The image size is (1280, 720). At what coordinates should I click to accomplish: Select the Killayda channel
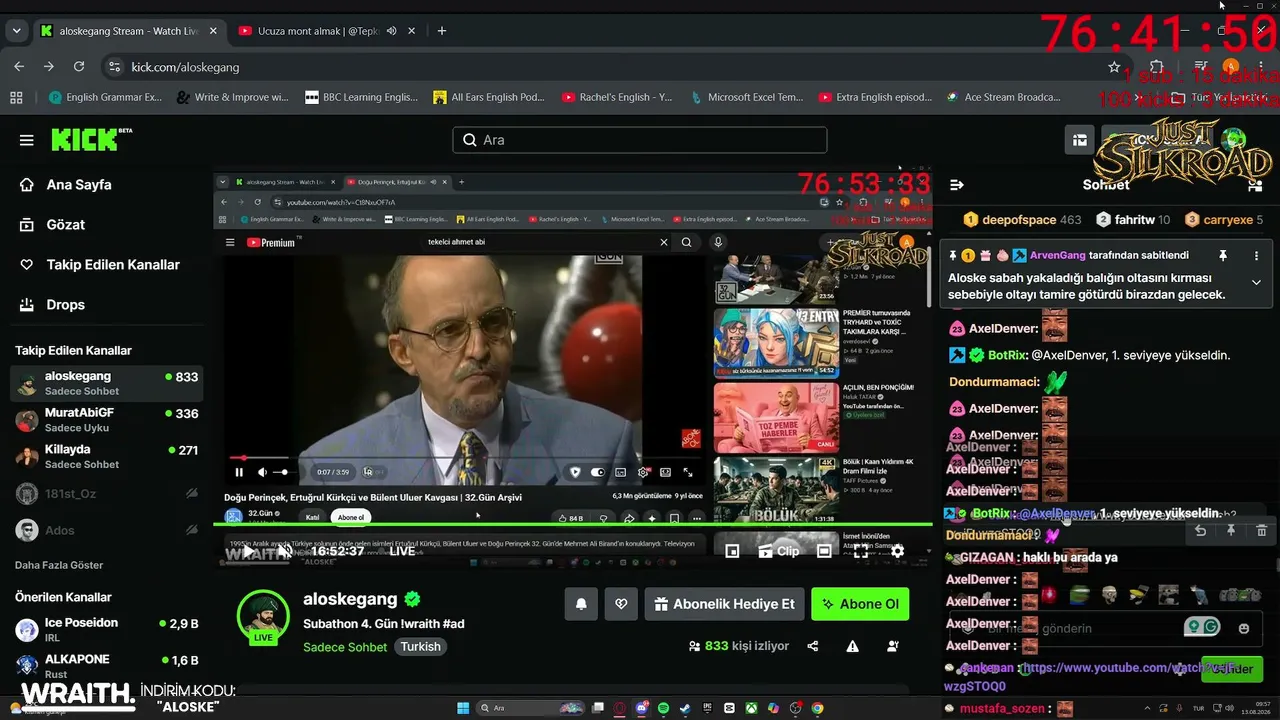[x=106, y=456]
